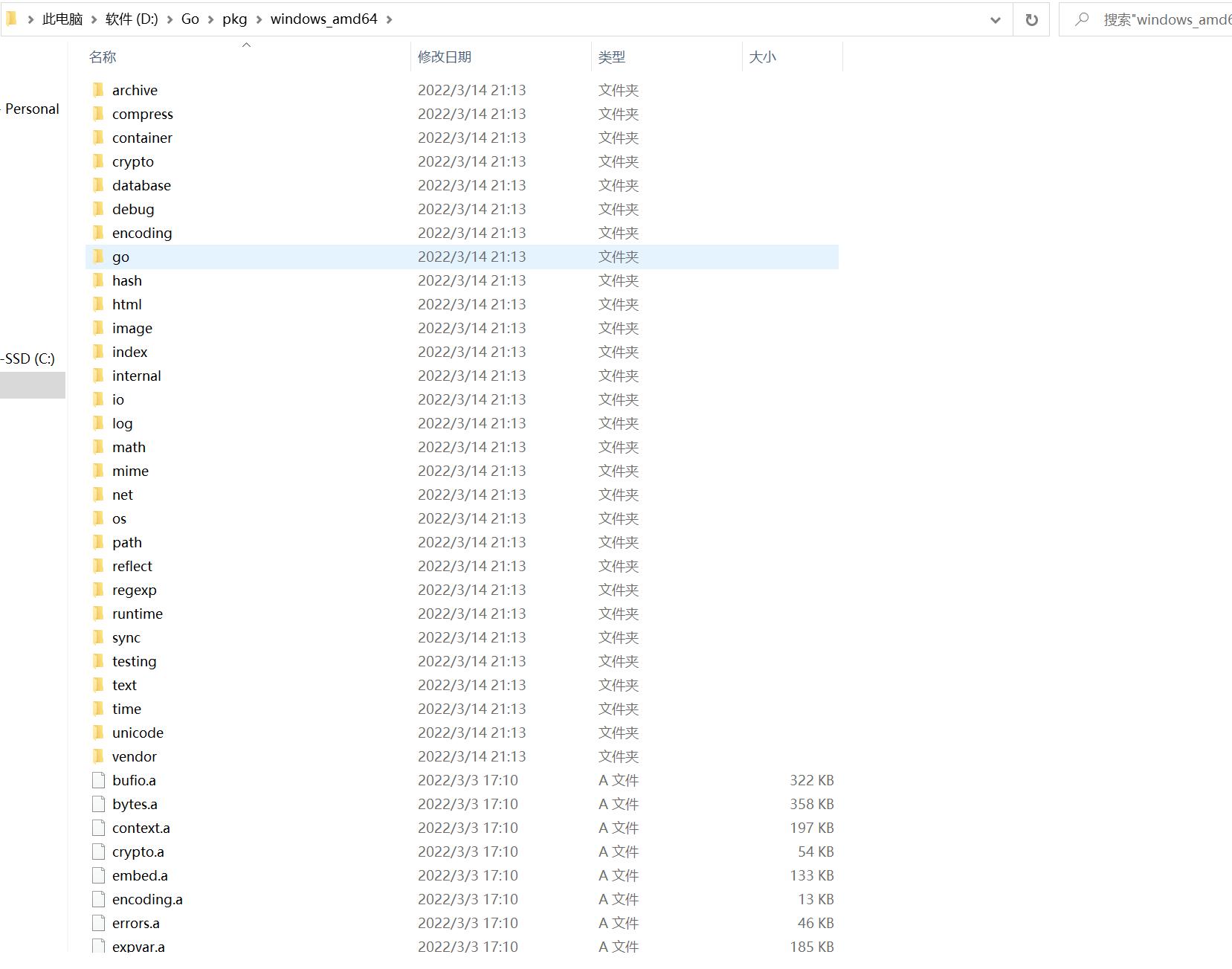Expand the chevron after 软件 (D:) in the path
1232x969 pixels.
[170, 19]
